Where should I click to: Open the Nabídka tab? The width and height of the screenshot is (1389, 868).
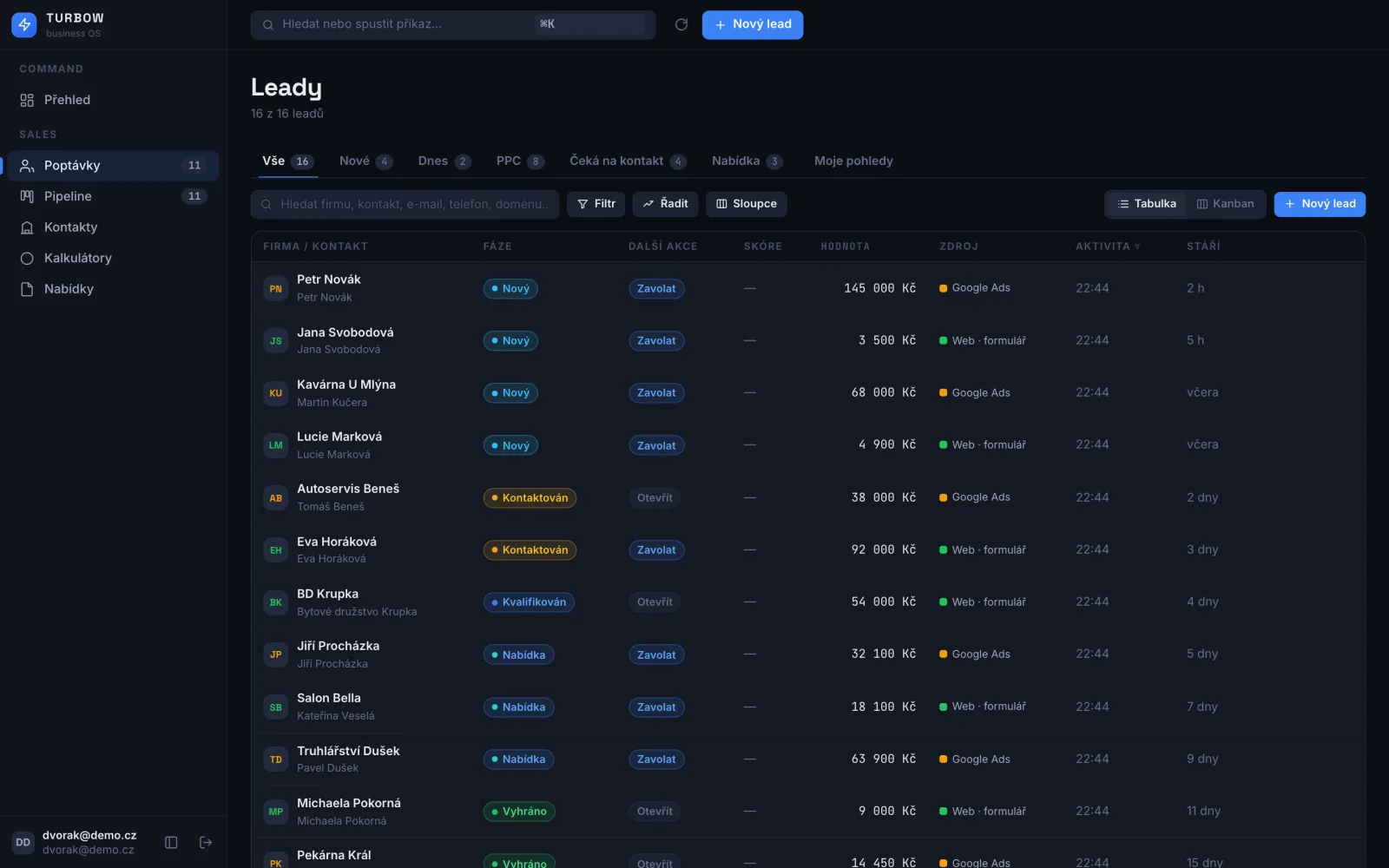pyautogui.click(x=747, y=161)
